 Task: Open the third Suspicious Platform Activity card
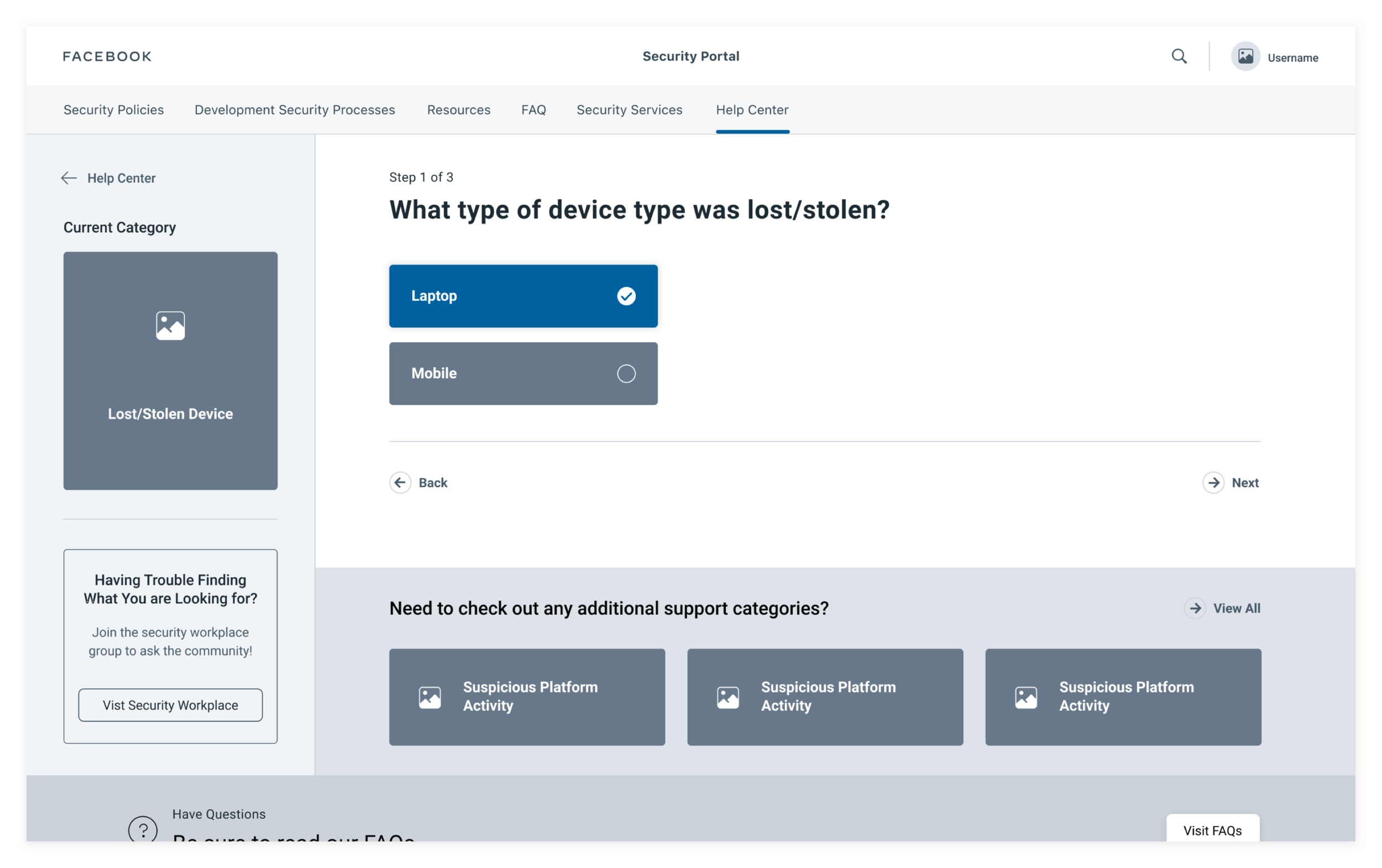point(1123,697)
